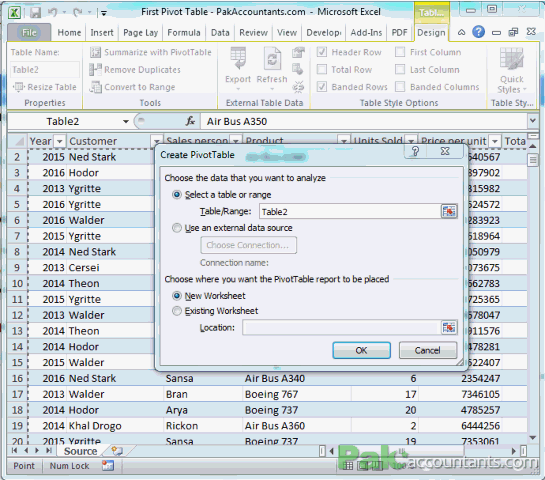Click the Insert Worksheet tab icon
This screenshot has height=480, width=545.
(x=117, y=451)
